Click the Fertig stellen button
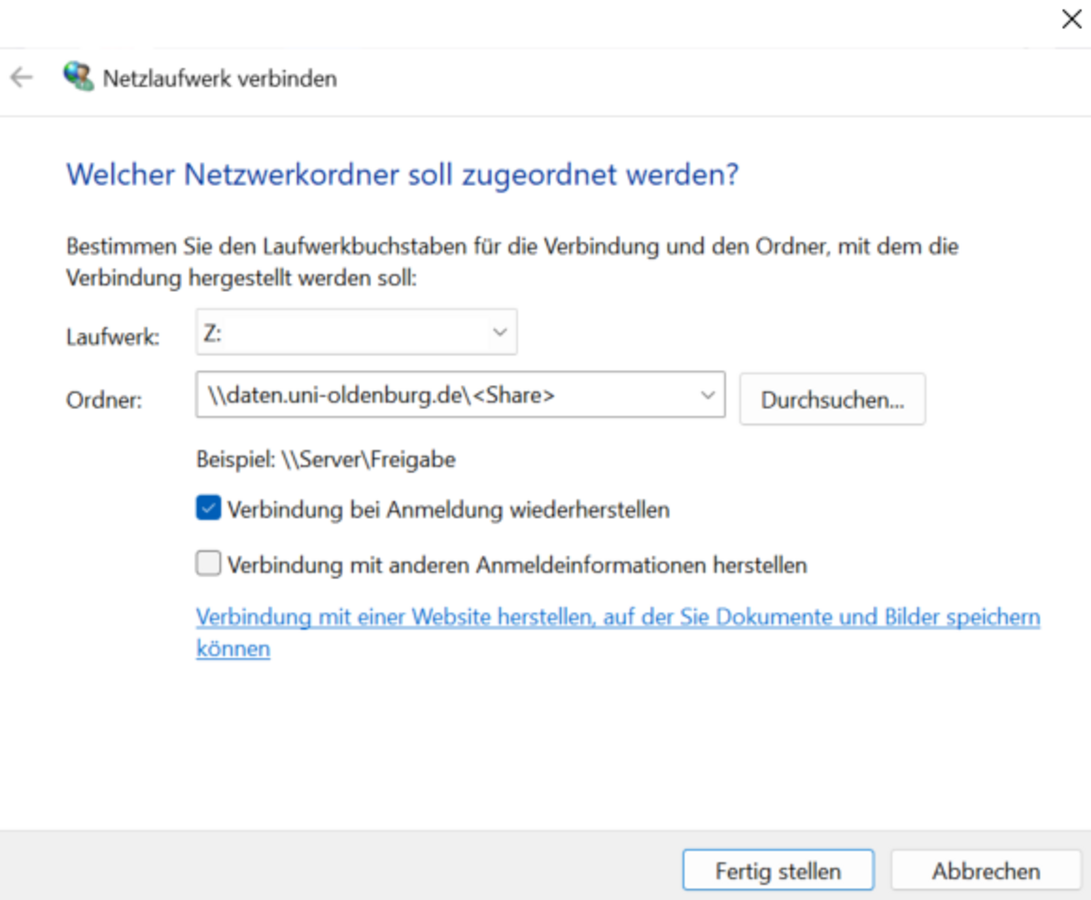 point(777,871)
